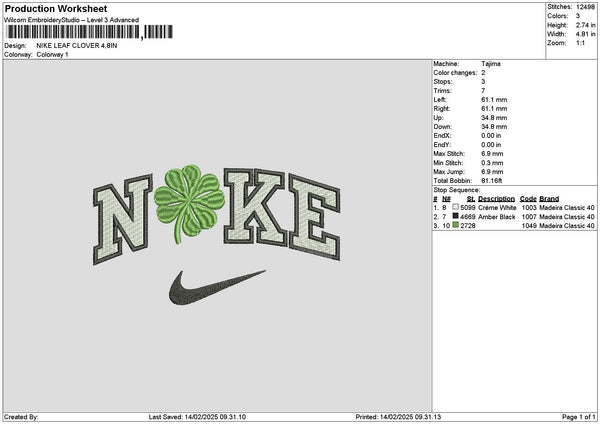
Task: Click the 'Stops:' label
Action: point(443,82)
